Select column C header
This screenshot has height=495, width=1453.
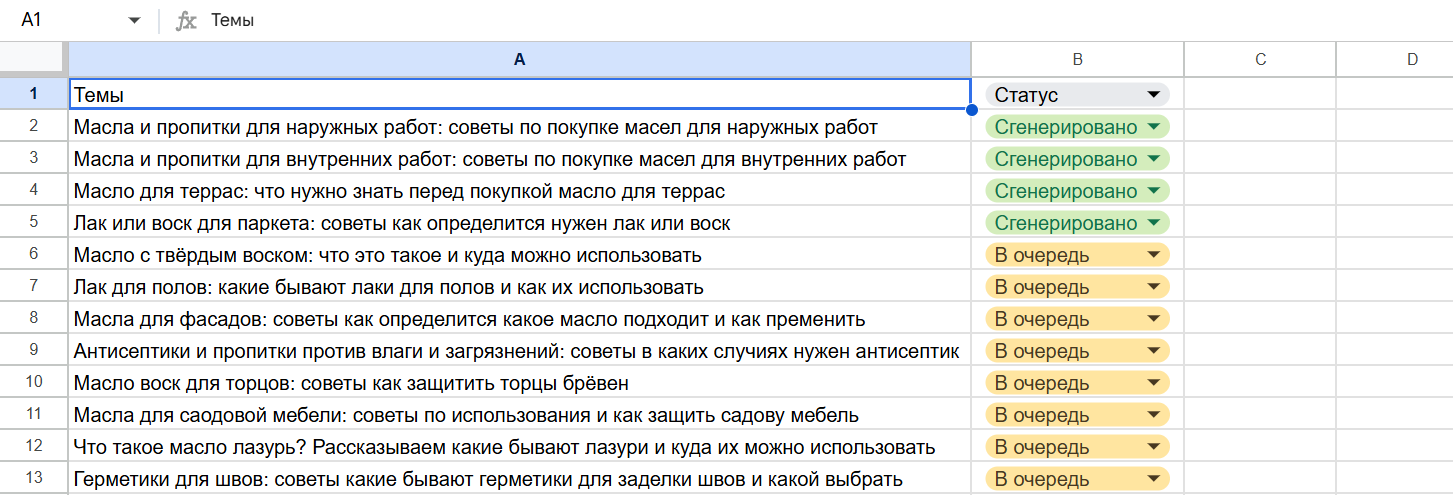1260,59
